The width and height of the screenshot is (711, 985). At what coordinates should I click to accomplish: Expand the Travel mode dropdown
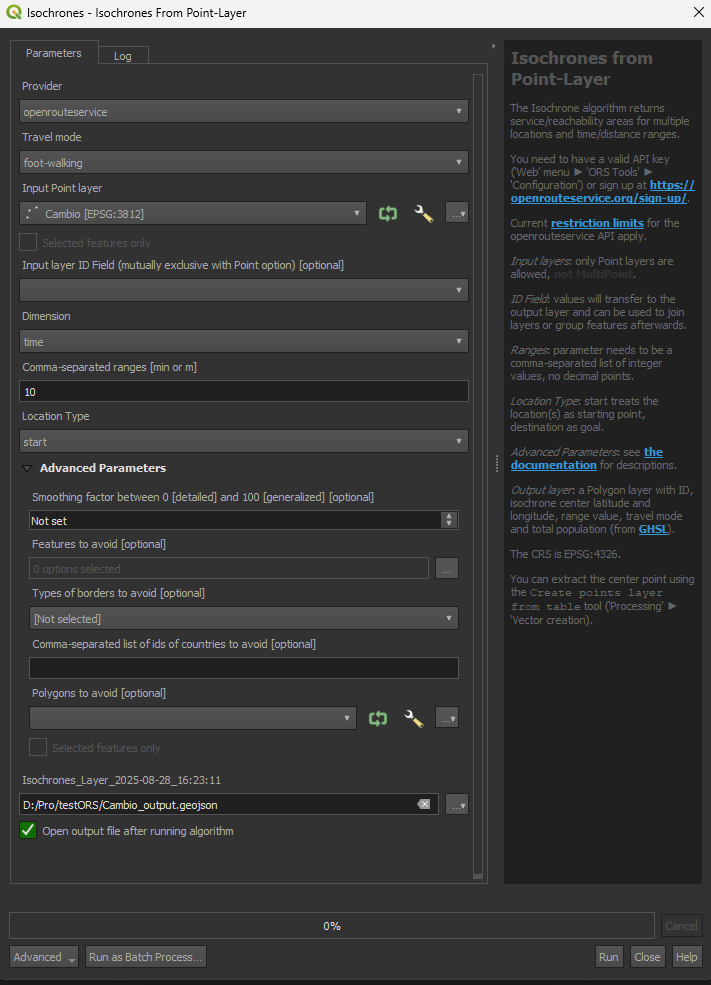pyautogui.click(x=244, y=162)
